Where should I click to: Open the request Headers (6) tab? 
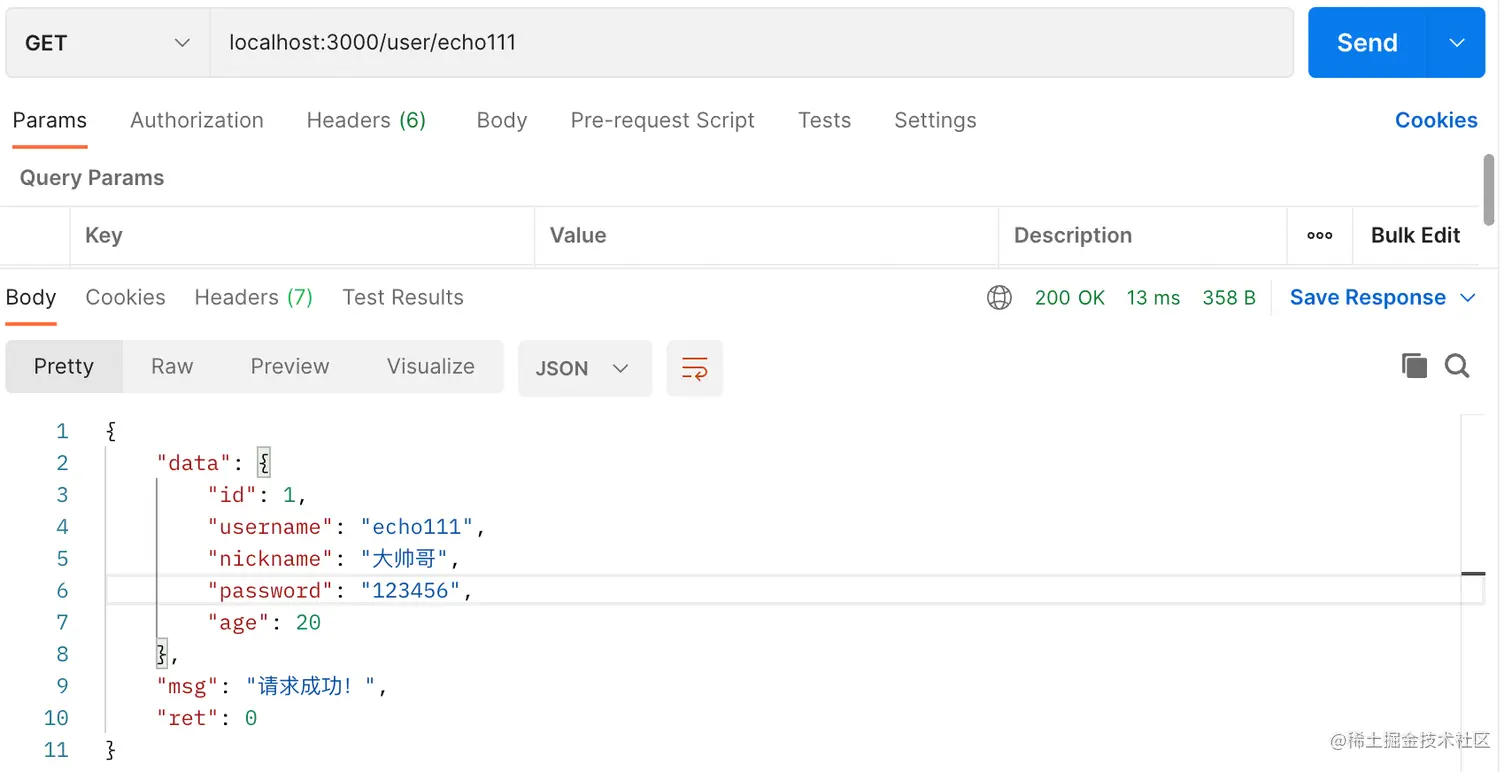click(366, 120)
